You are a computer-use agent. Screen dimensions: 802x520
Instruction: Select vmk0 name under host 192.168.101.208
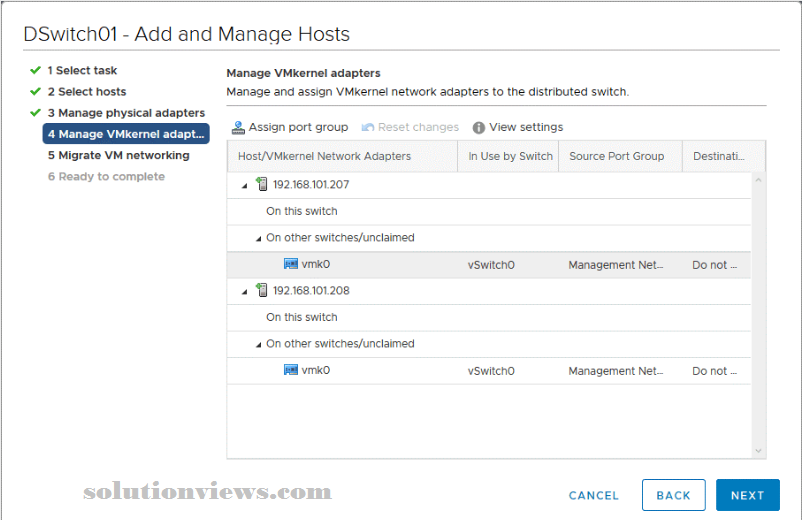point(316,370)
